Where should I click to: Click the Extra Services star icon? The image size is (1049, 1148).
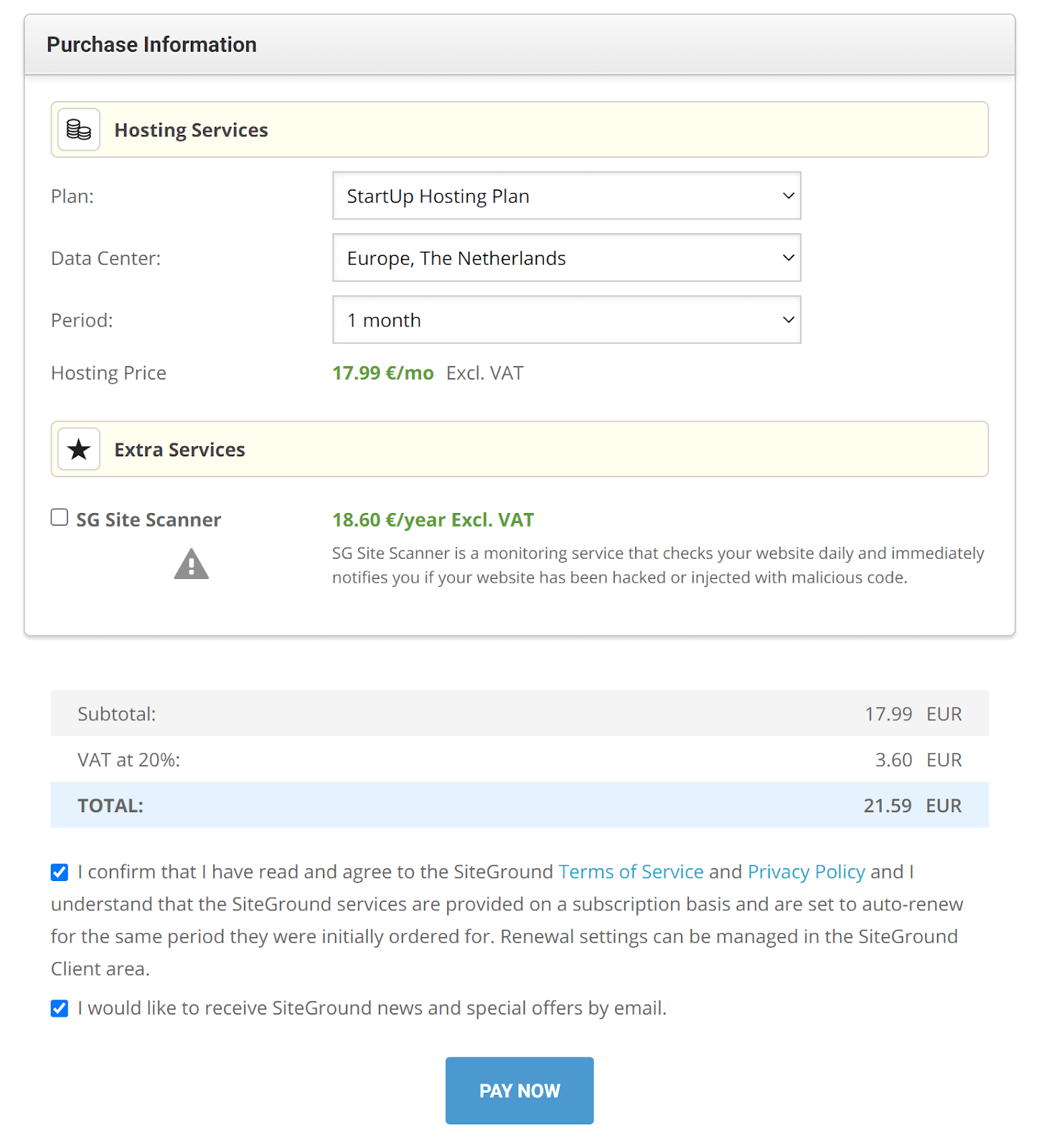[79, 450]
